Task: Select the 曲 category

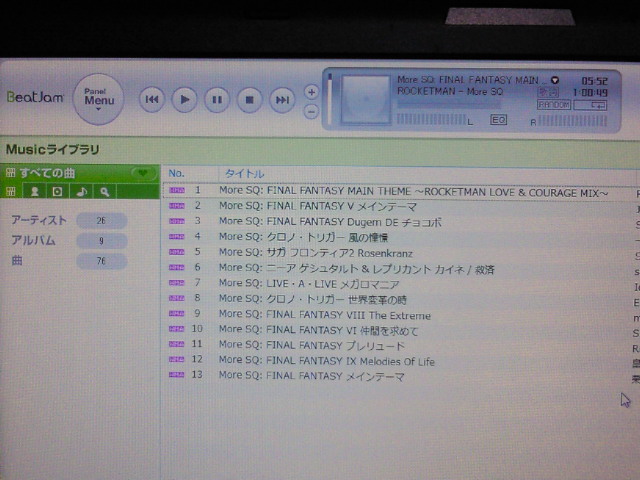Action: click(17, 260)
